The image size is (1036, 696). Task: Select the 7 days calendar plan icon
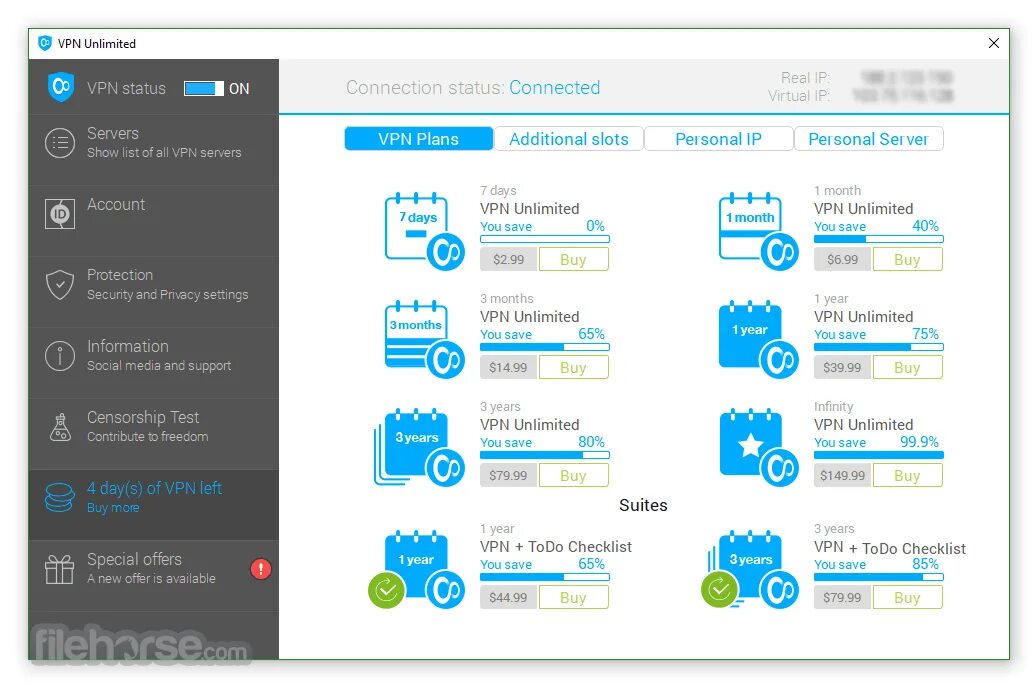424,231
